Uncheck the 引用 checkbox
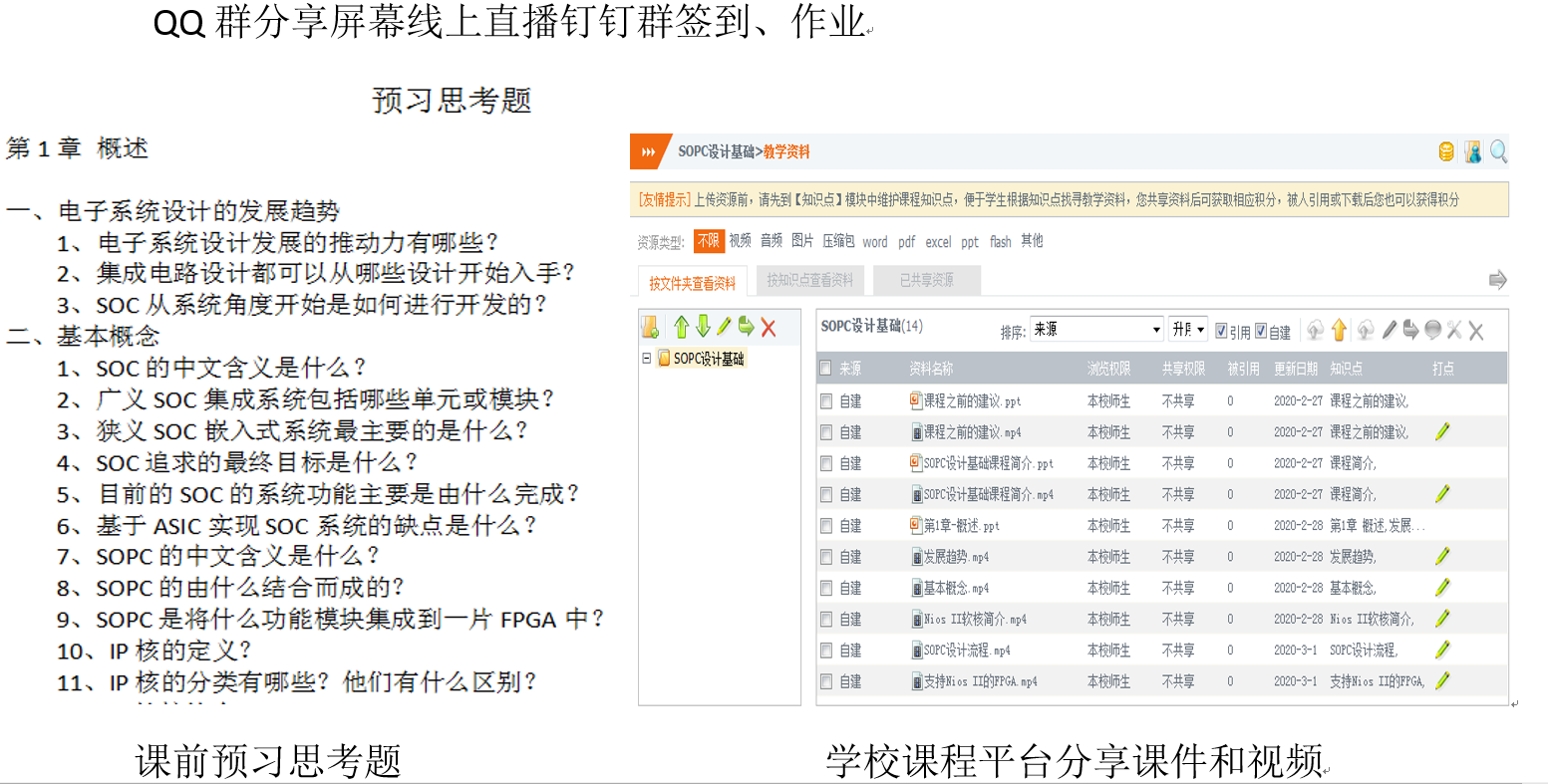Viewport: 1548px width, 784px height. tap(1221, 331)
